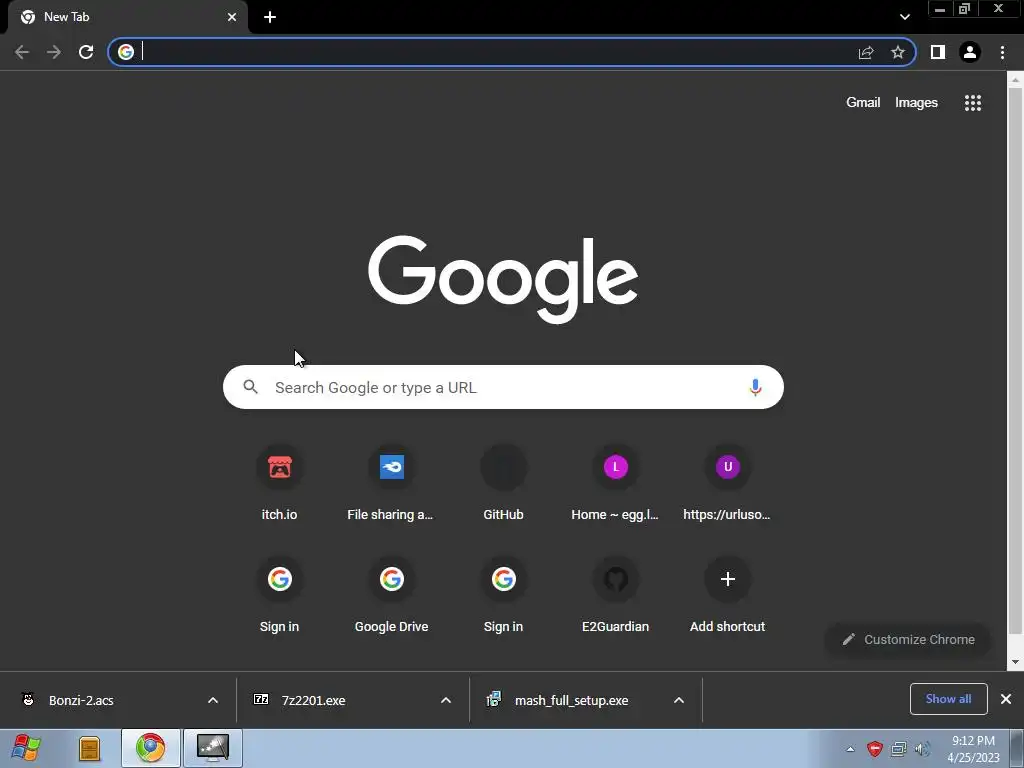The image size is (1024, 768).
Task: Open the Gmail link
Action: pyautogui.click(x=863, y=103)
